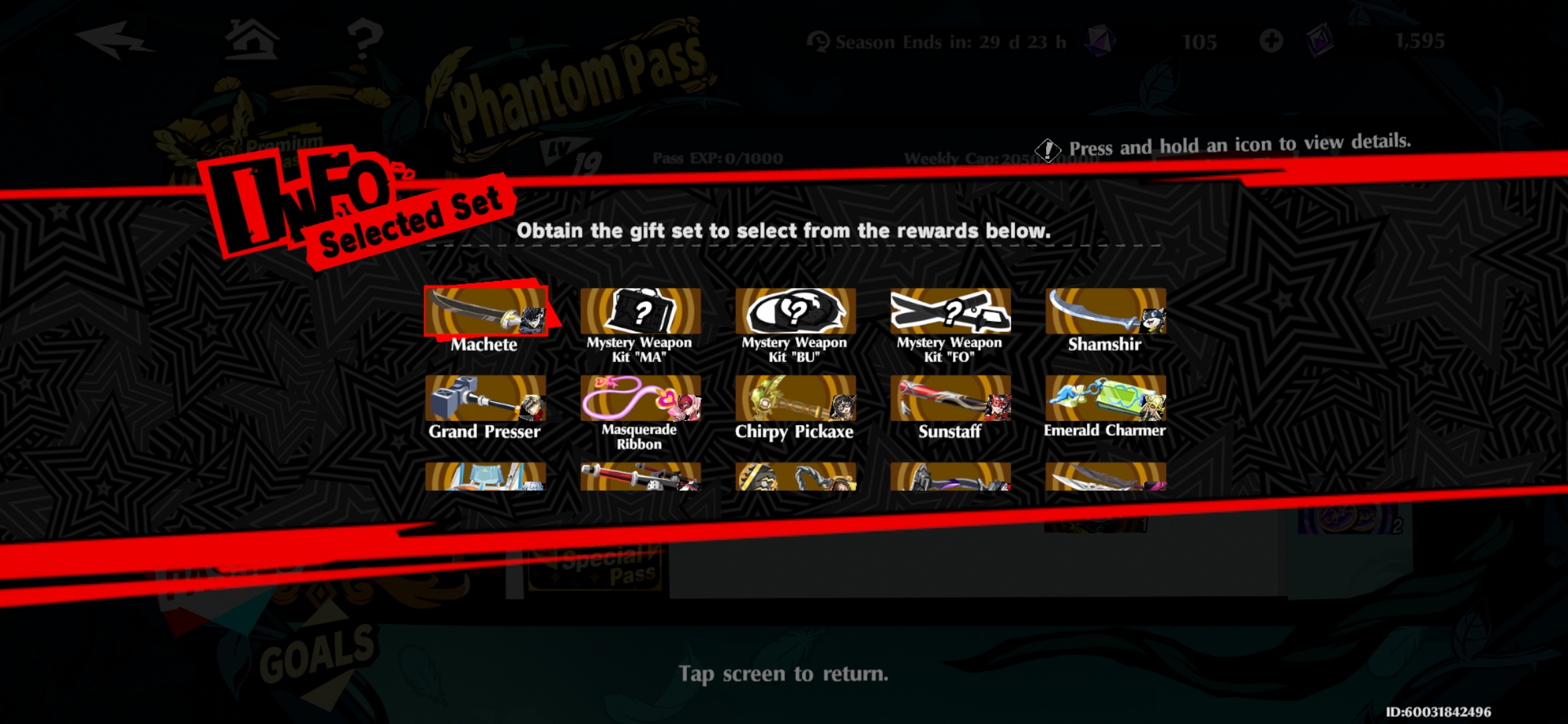Tap the "Tap screen to return" text

(x=783, y=674)
